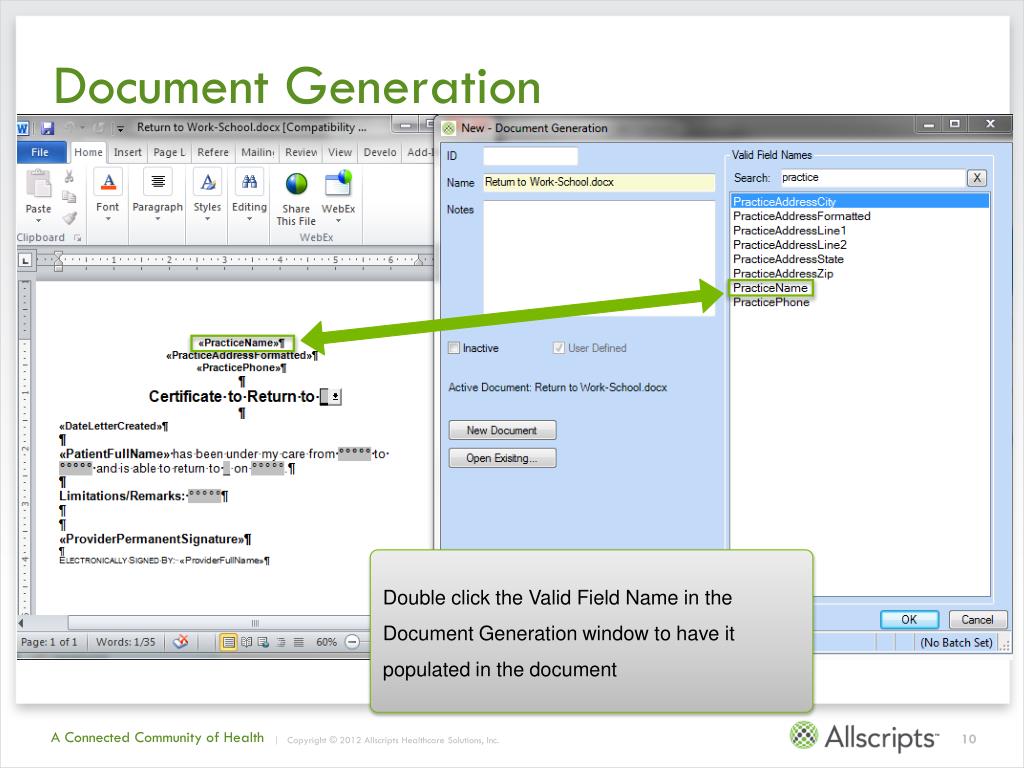
Task: Switch to Full Screen Reading view
Action: 246,642
